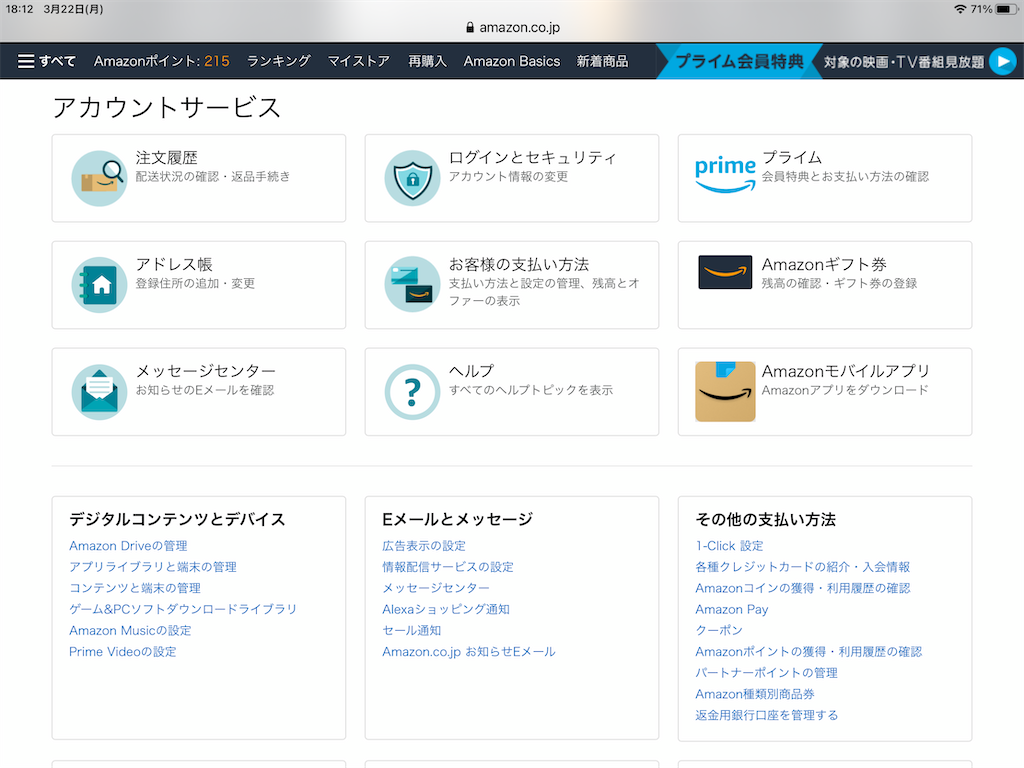Open the アドレス帳 card title
Screen dimensions: 1024x768
(x=174, y=264)
